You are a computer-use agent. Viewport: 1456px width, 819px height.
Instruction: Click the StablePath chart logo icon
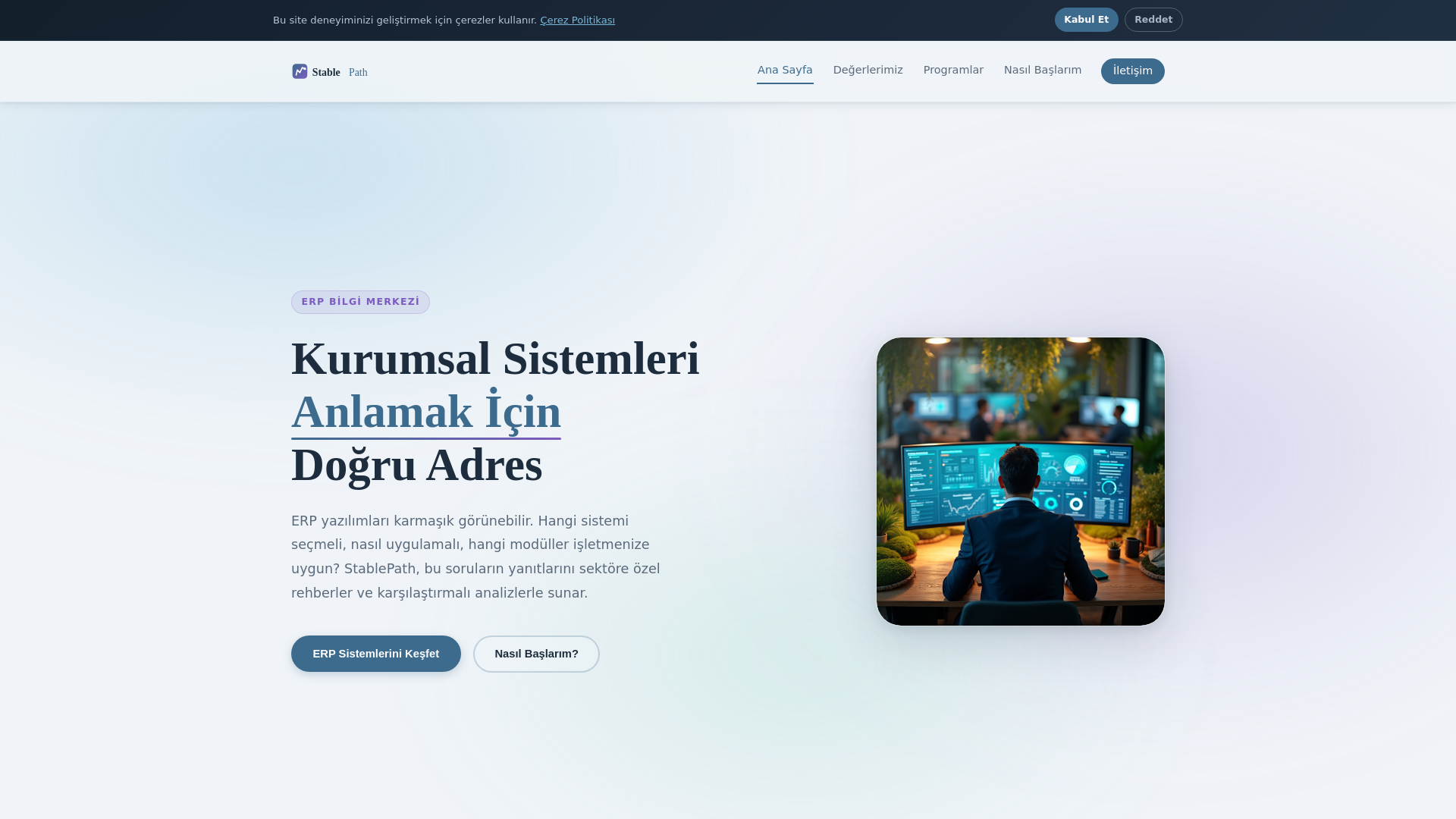(300, 71)
